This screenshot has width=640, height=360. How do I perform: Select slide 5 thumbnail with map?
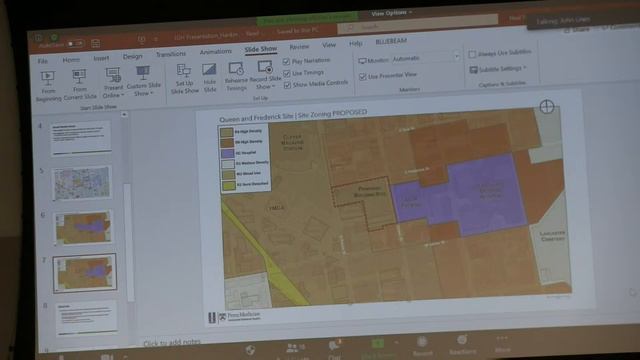[82, 183]
